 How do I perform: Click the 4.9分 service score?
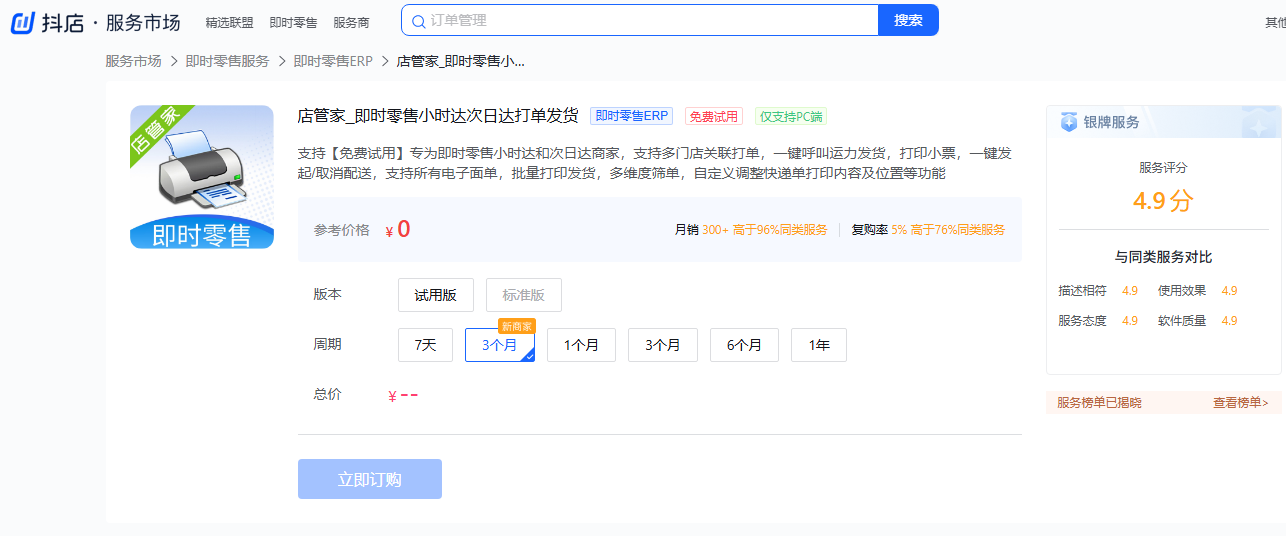1163,201
